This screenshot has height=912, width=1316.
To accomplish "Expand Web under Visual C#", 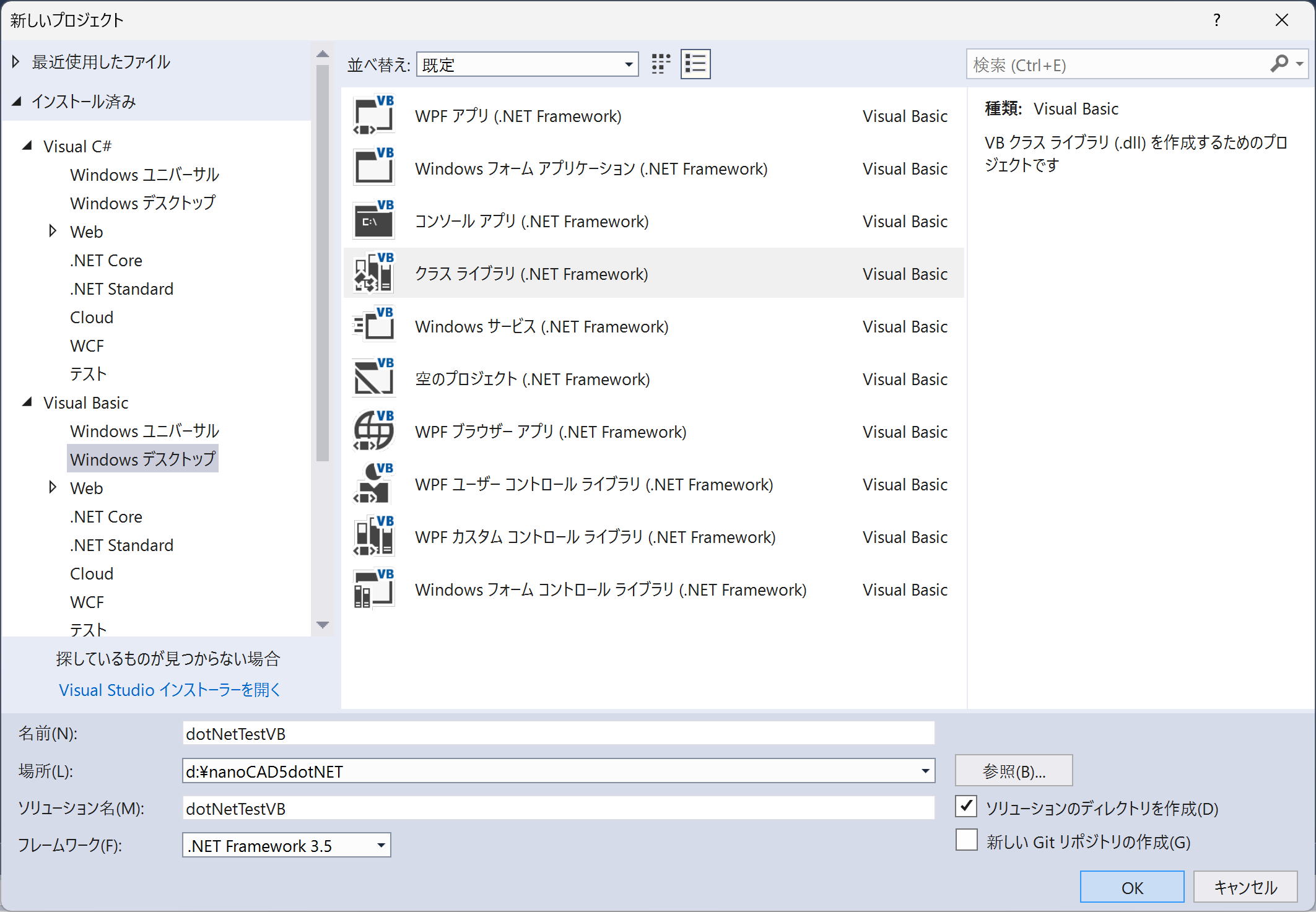I will [53, 231].
